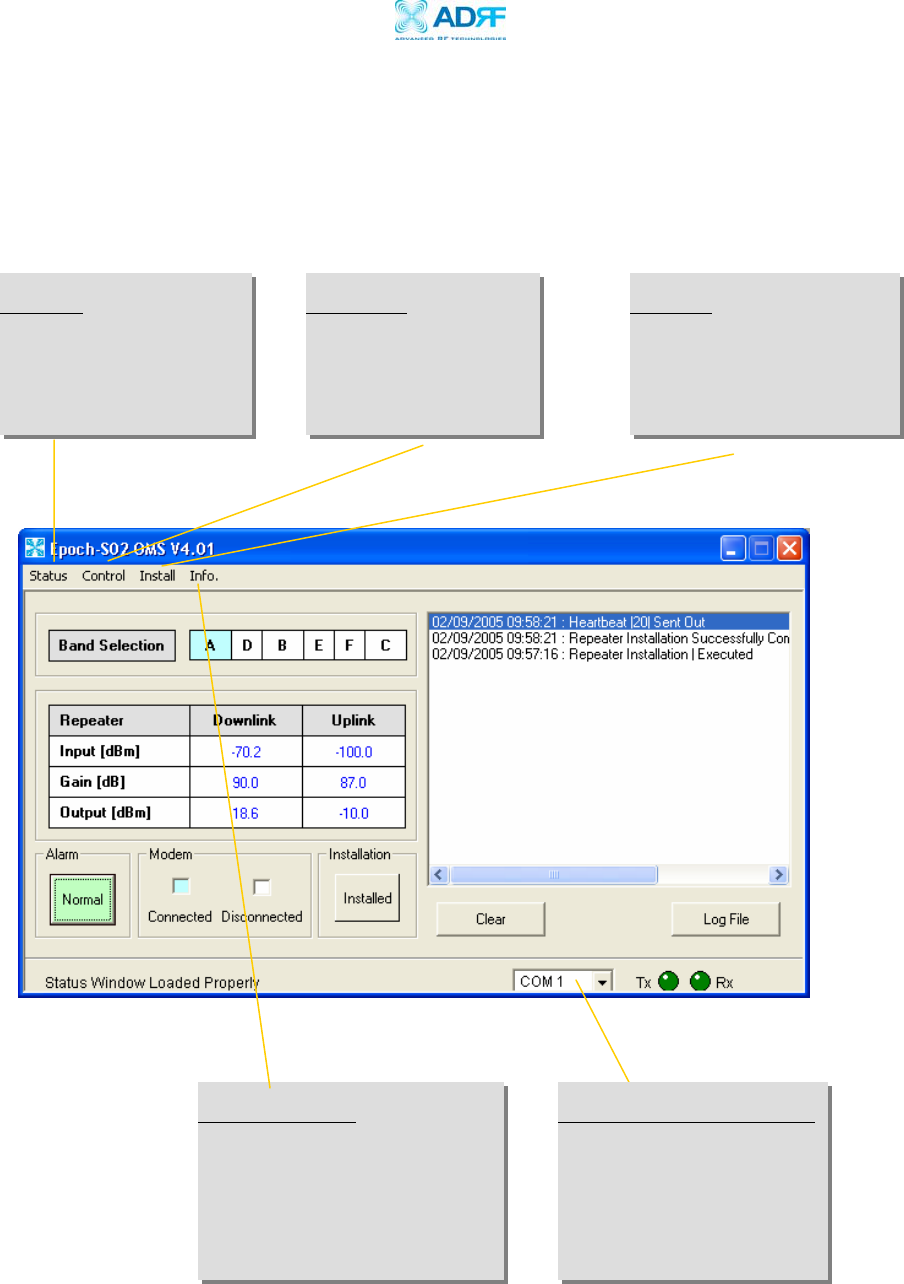904x1284 pixels.
Task: Select the Repeater Installation Successfully log entry
Action: coord(609,638)
